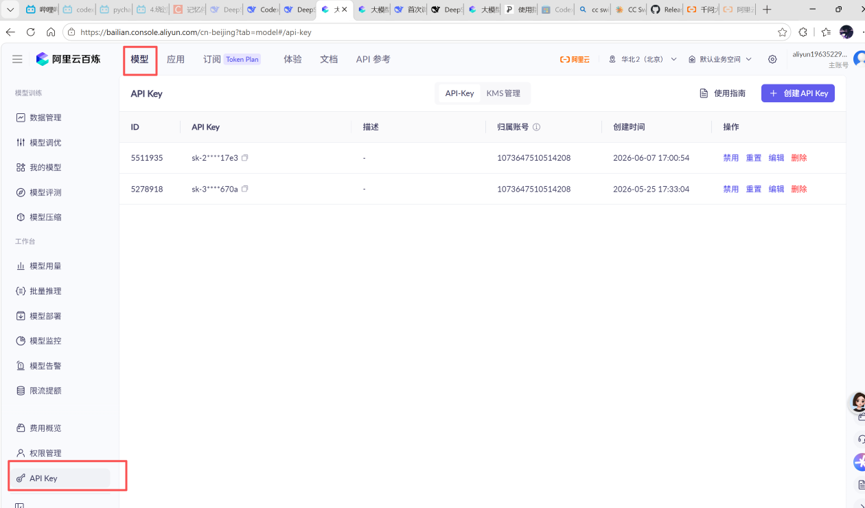Click 删除 for key ID 5511935
865x508 pixels.
(x=799, y=158)
